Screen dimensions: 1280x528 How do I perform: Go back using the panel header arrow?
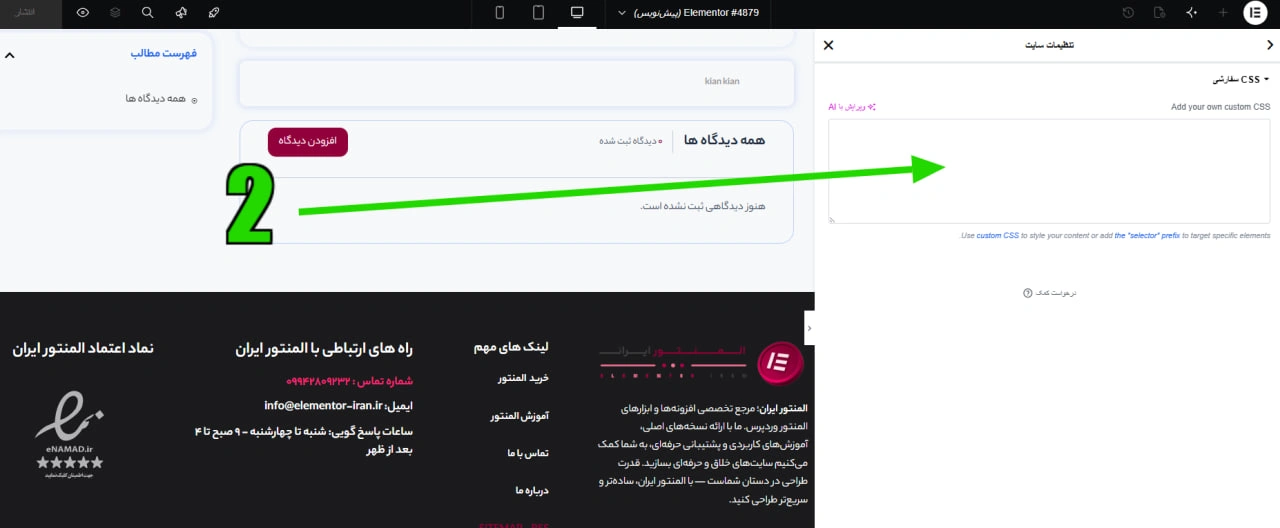(1270, 45)
